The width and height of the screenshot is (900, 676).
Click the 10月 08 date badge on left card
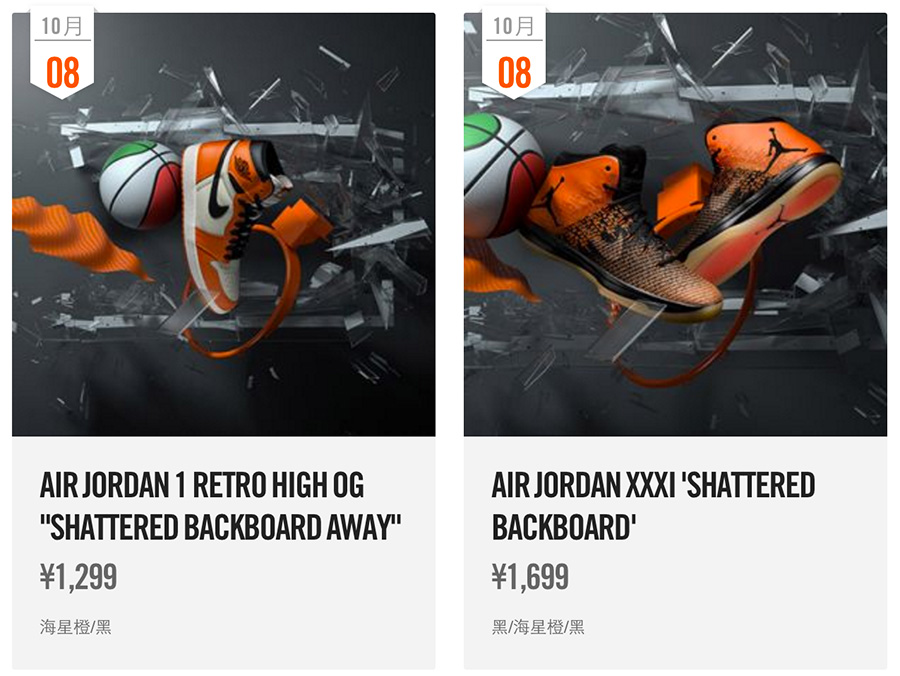pyautogui.click(x=62, y=53)
